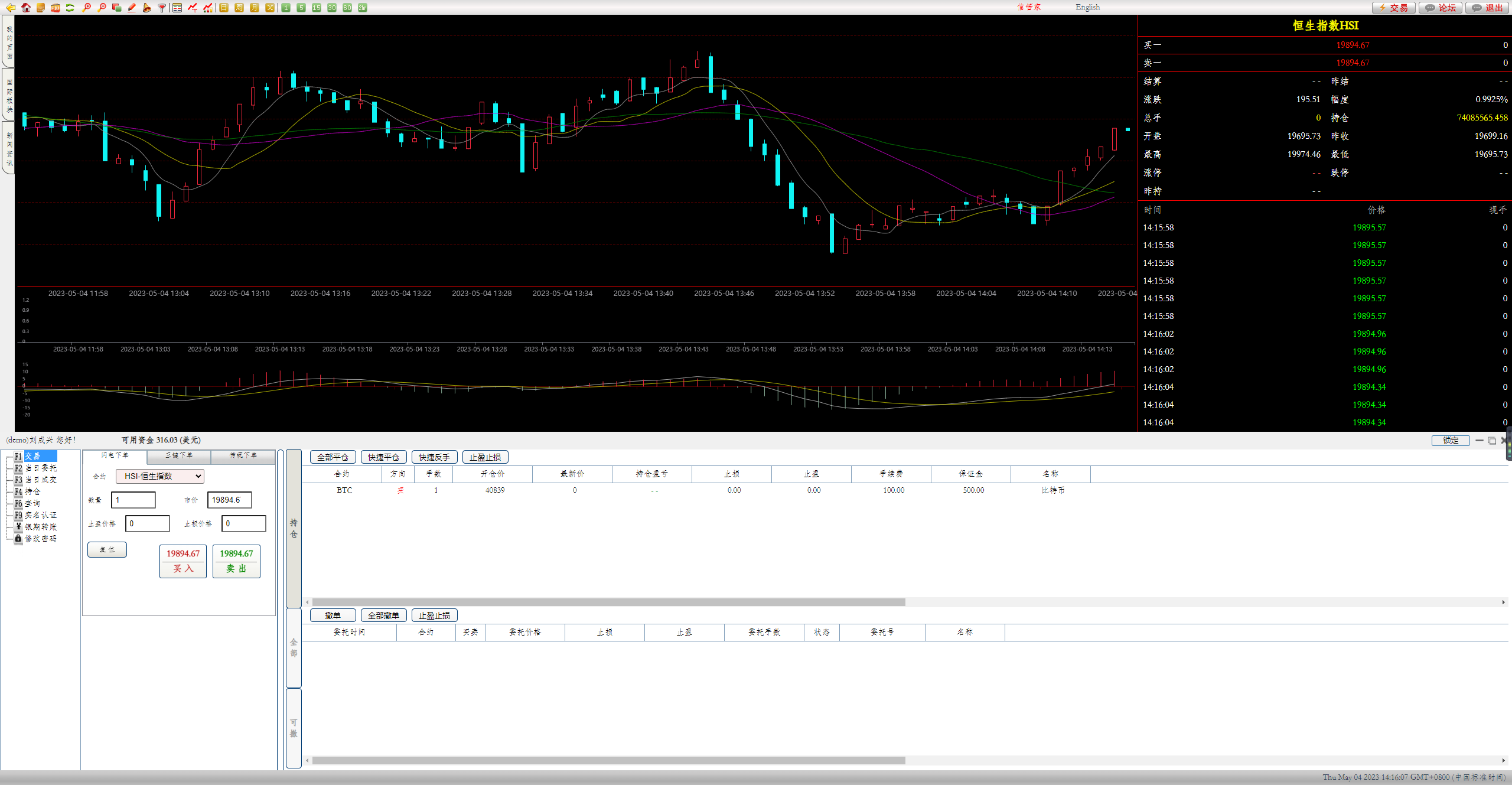Click 全部平仓 close all positions

point(333,457)
